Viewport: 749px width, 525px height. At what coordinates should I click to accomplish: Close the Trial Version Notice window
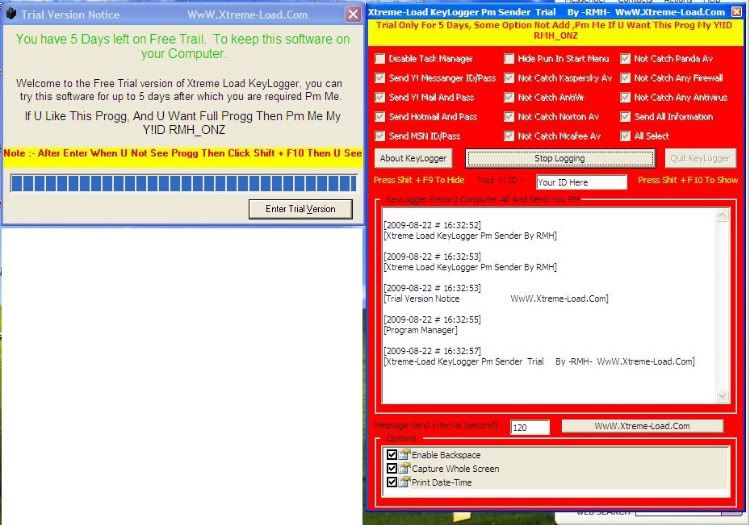coord(353,14)
